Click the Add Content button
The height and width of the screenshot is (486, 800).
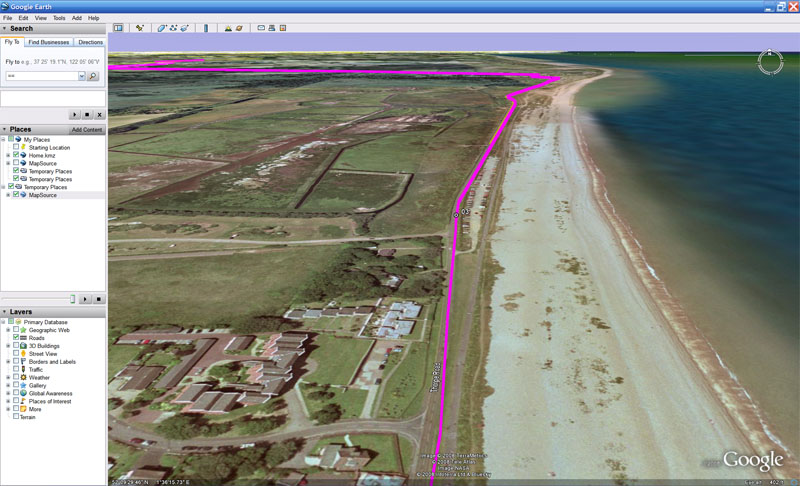coord(87,130)
